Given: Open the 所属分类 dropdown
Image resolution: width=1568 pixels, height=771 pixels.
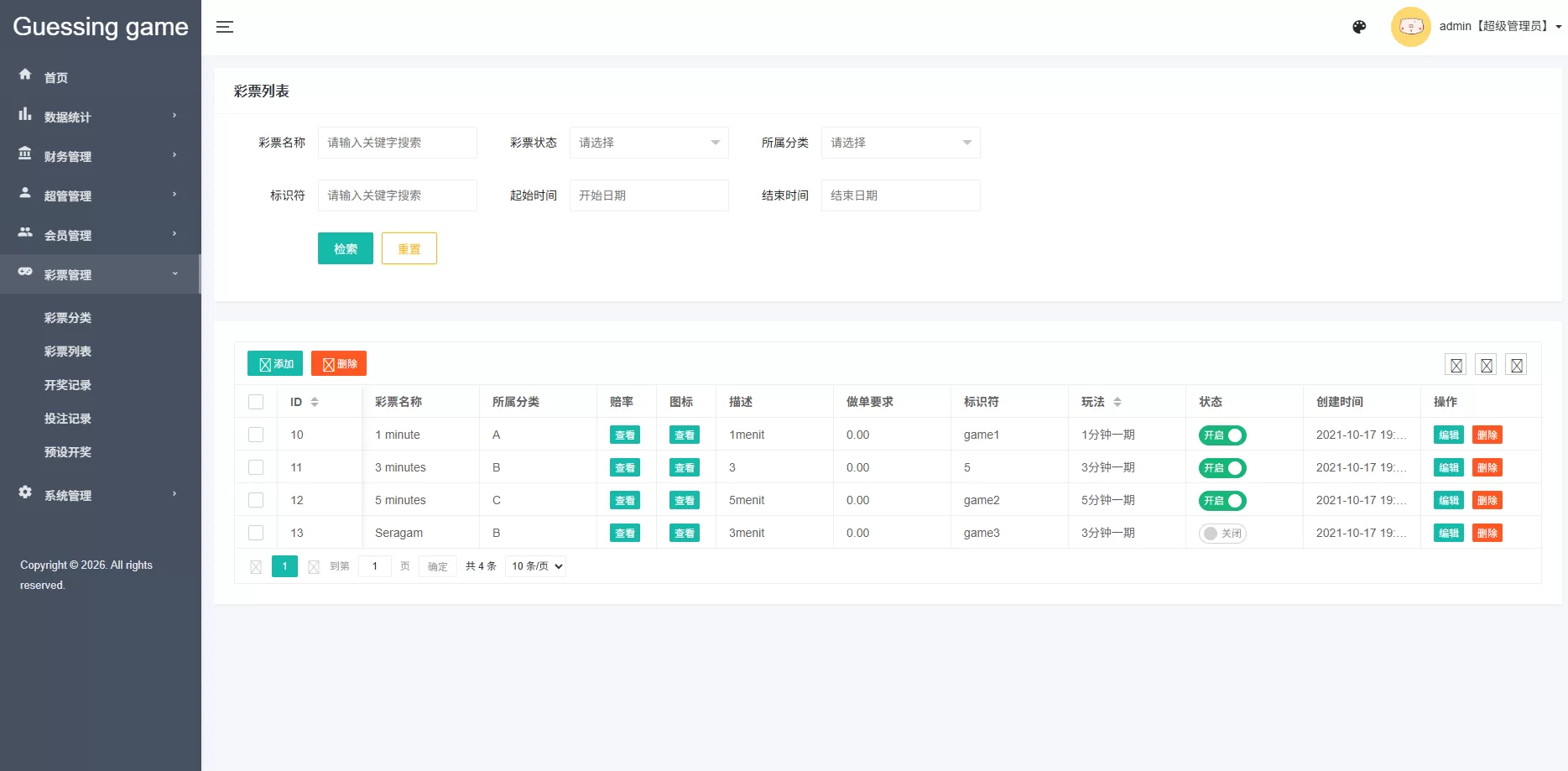Looking at the screenshot, I should click(x=900, y=143).
